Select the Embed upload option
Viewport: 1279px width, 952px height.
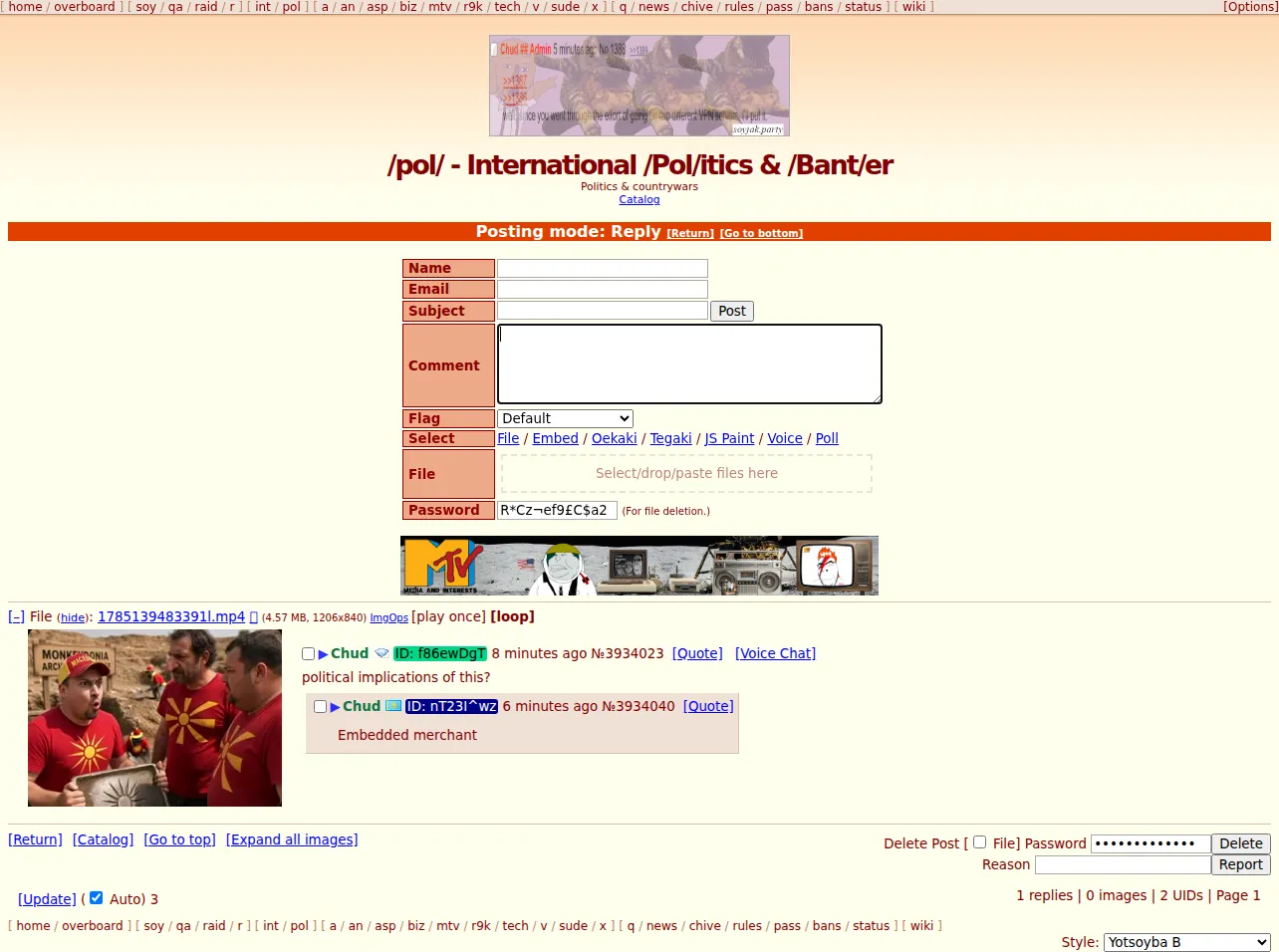(556, 439)
